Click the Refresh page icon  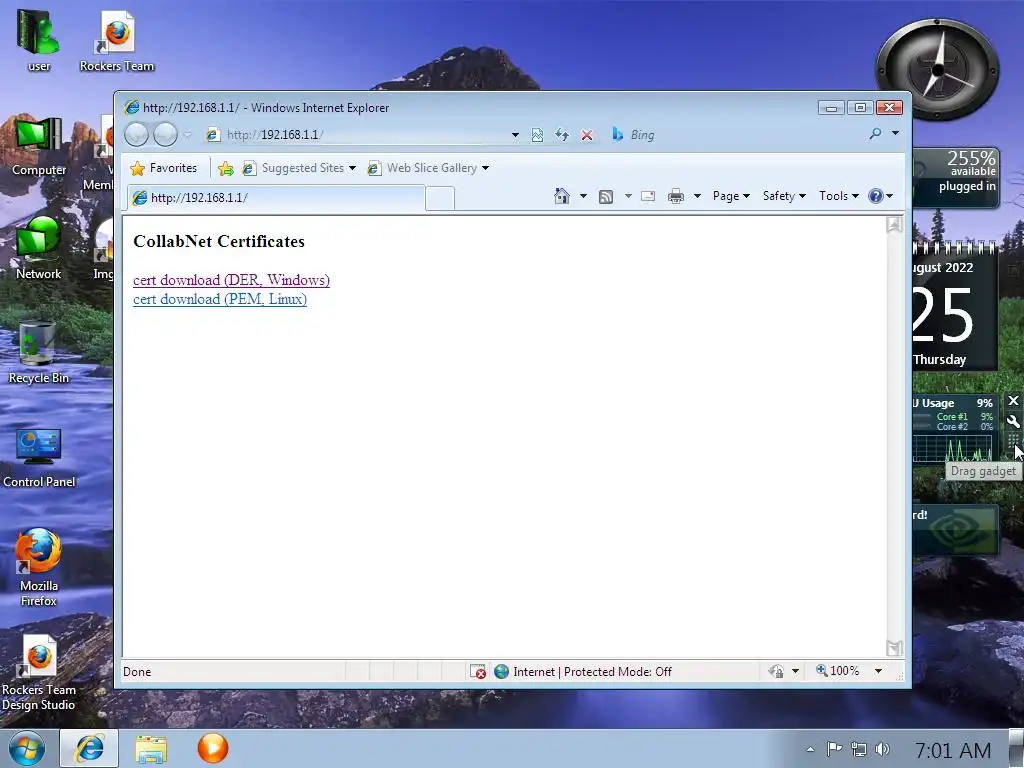[x=562, y=135]
